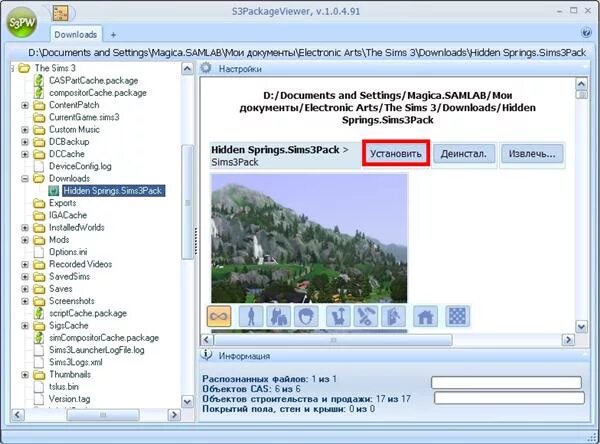Viewport: 600px width, 444px height.
Task: Expand the InstalledWorlds folder node
Action: click(x=25, y=227)
